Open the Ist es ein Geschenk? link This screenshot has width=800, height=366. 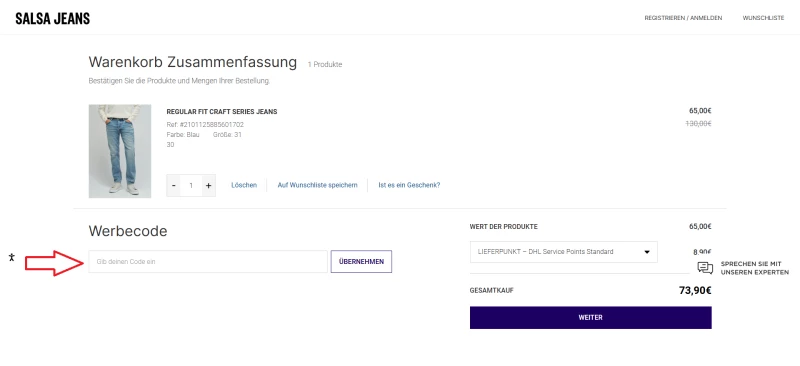[x=409, y=185]
